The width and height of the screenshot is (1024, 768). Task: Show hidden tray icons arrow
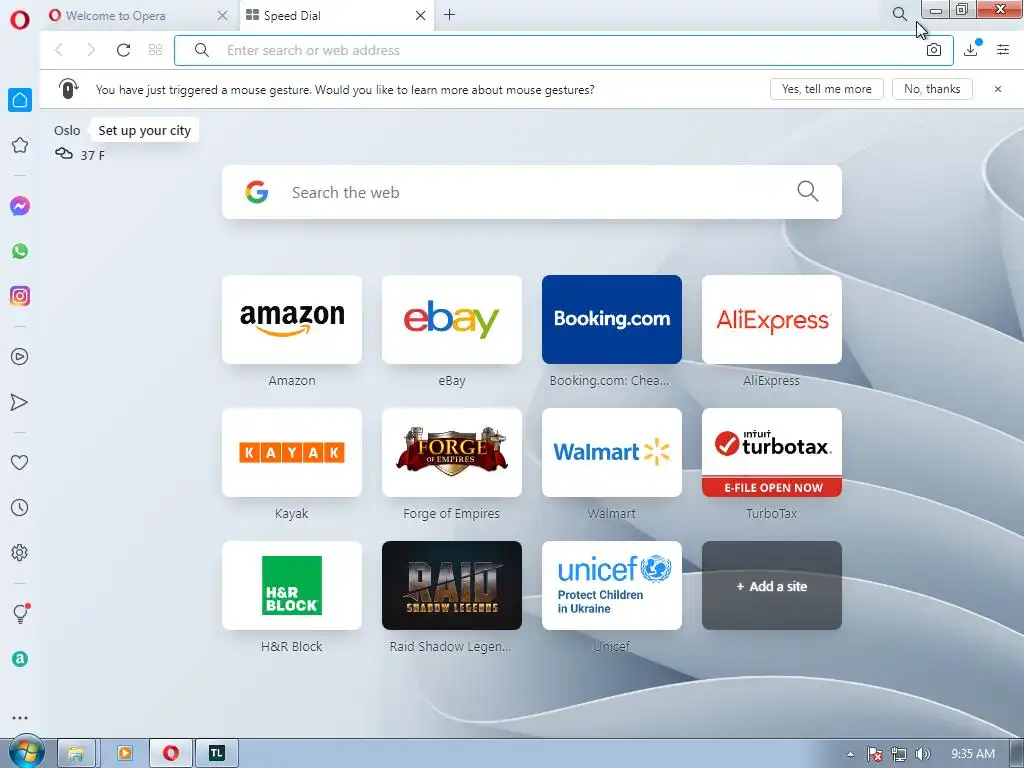coord(850,754)
